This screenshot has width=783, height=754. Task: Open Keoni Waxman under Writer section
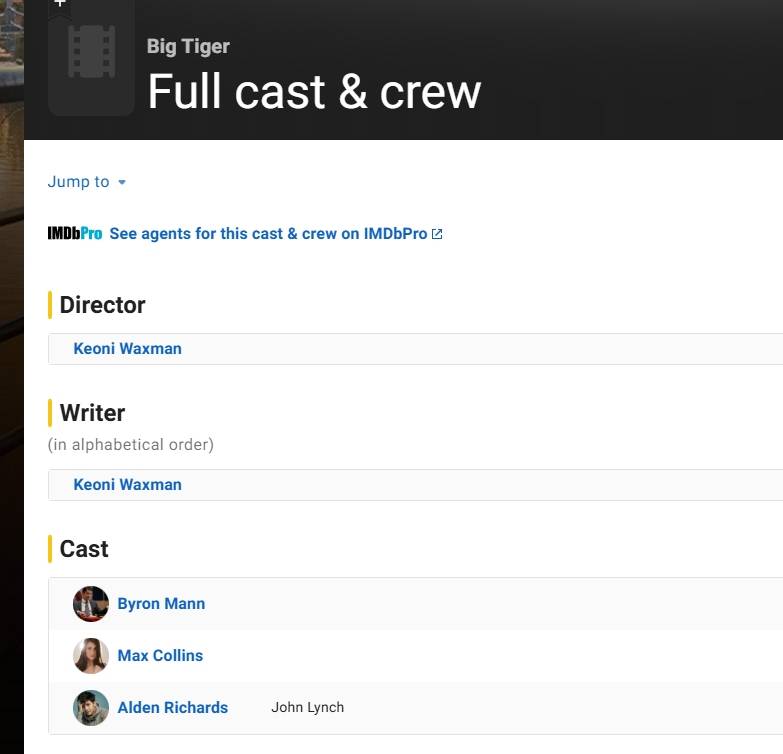coord(127,485)
